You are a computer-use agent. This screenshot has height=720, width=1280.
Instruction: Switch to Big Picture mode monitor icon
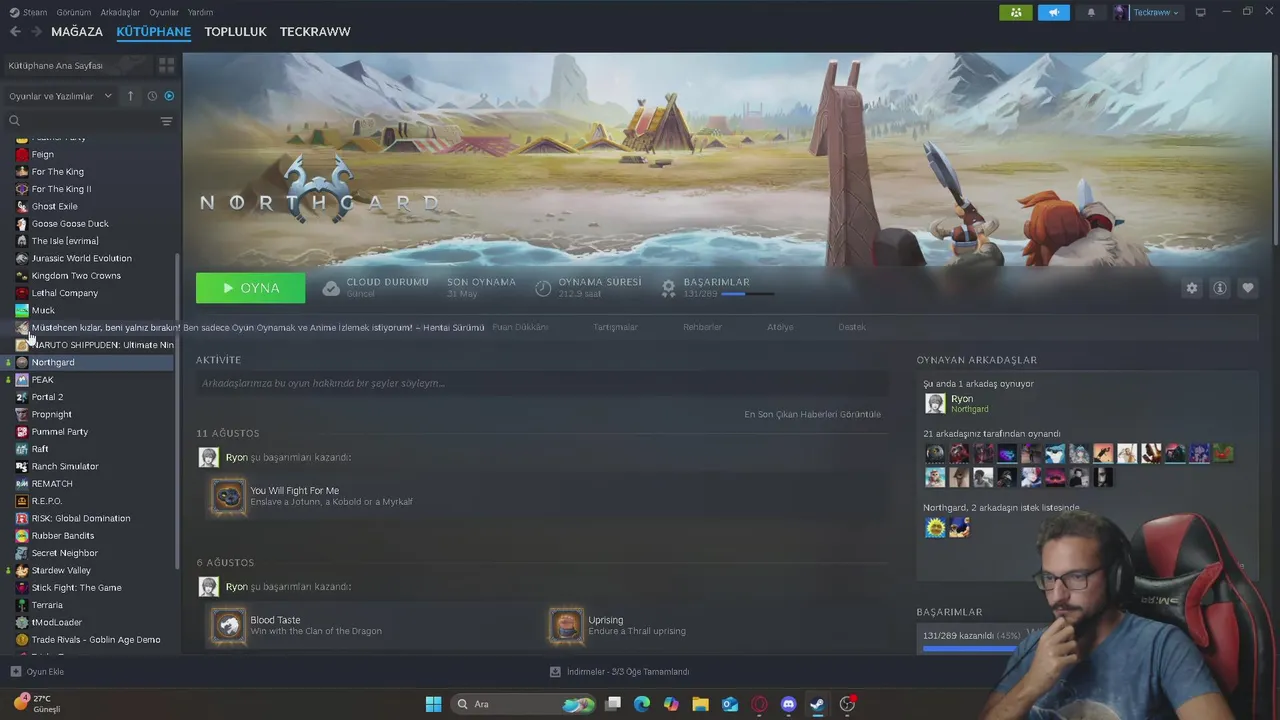[x=1201, y=12]
